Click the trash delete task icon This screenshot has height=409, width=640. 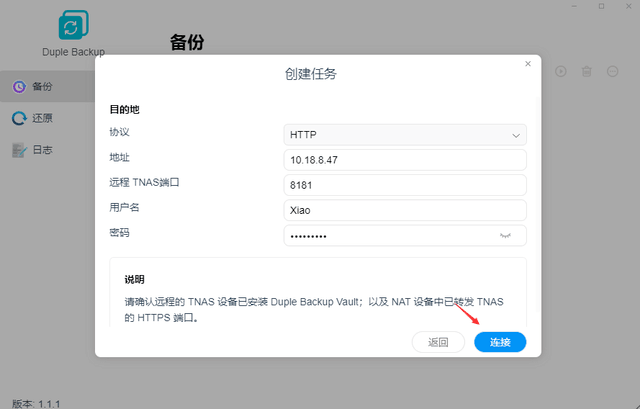[x=587, y=71]
